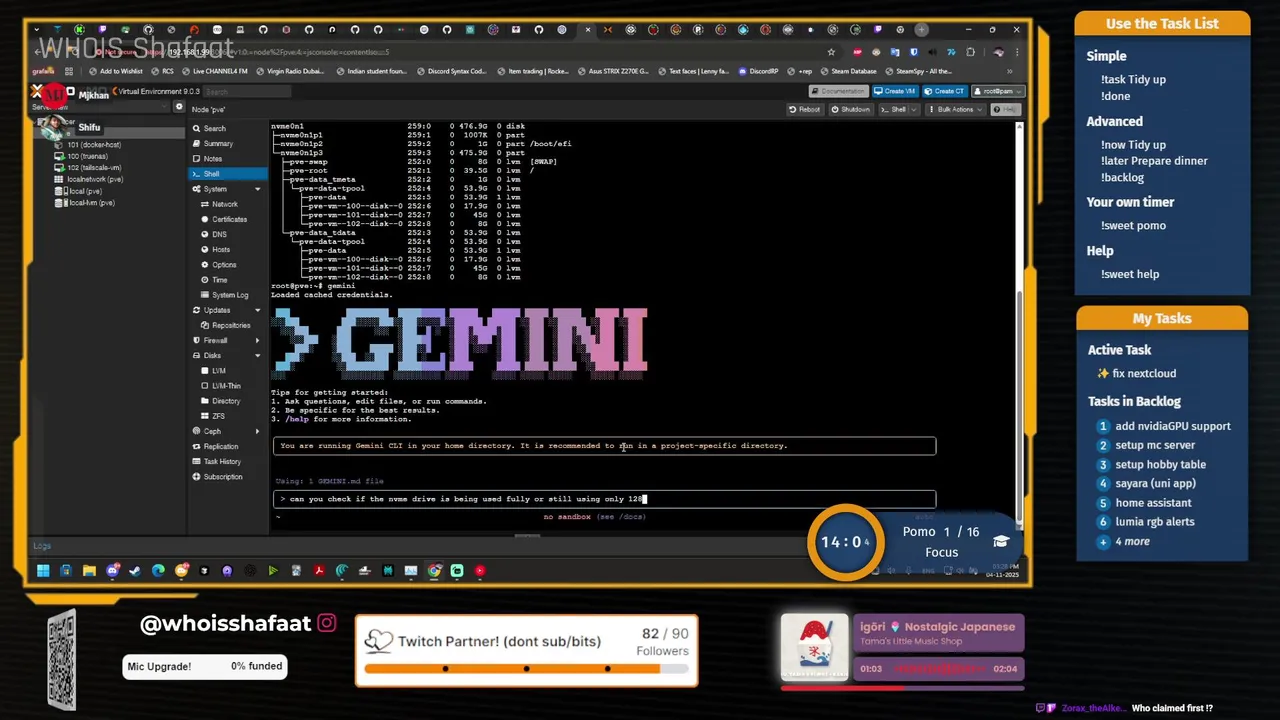Open the Replication page

pyautogui.click(x=221, y=446)
